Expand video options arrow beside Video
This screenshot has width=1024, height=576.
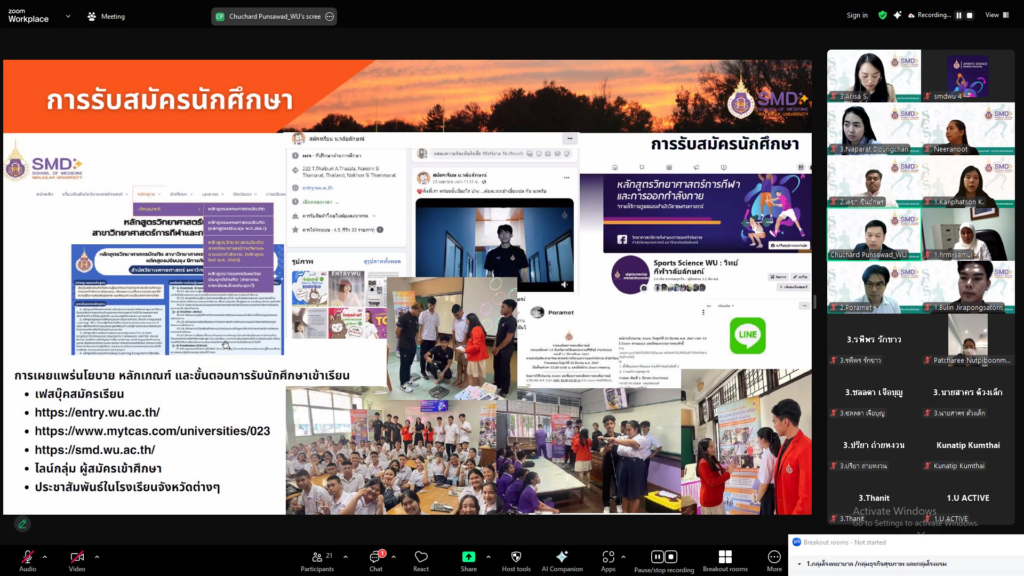pyautogui.click(x=97, y=557)
